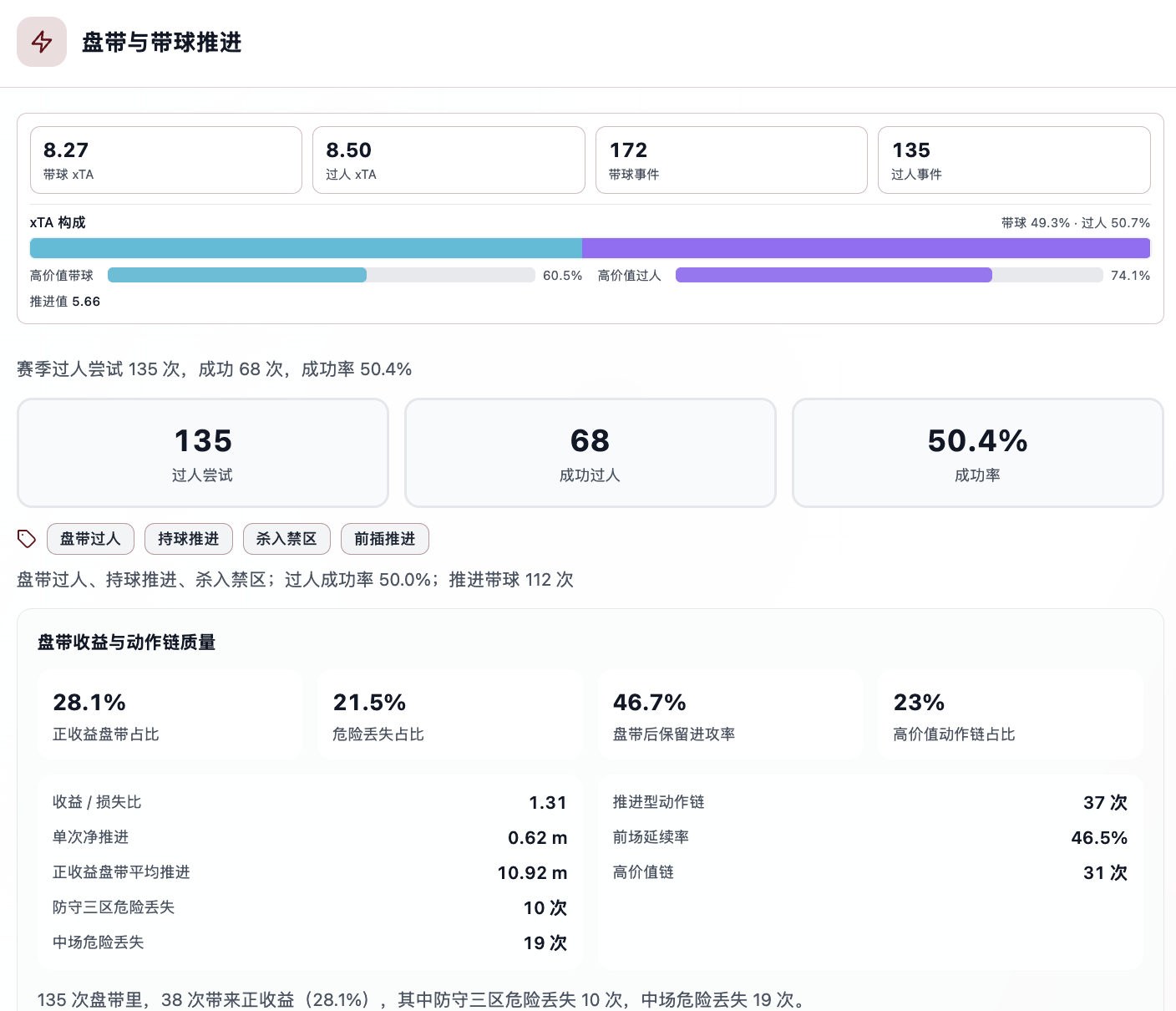Click the 带球事件 172 stat card
This screenshot has width=1176, height=1011.
pyautogui.click(x=732, y=160)
